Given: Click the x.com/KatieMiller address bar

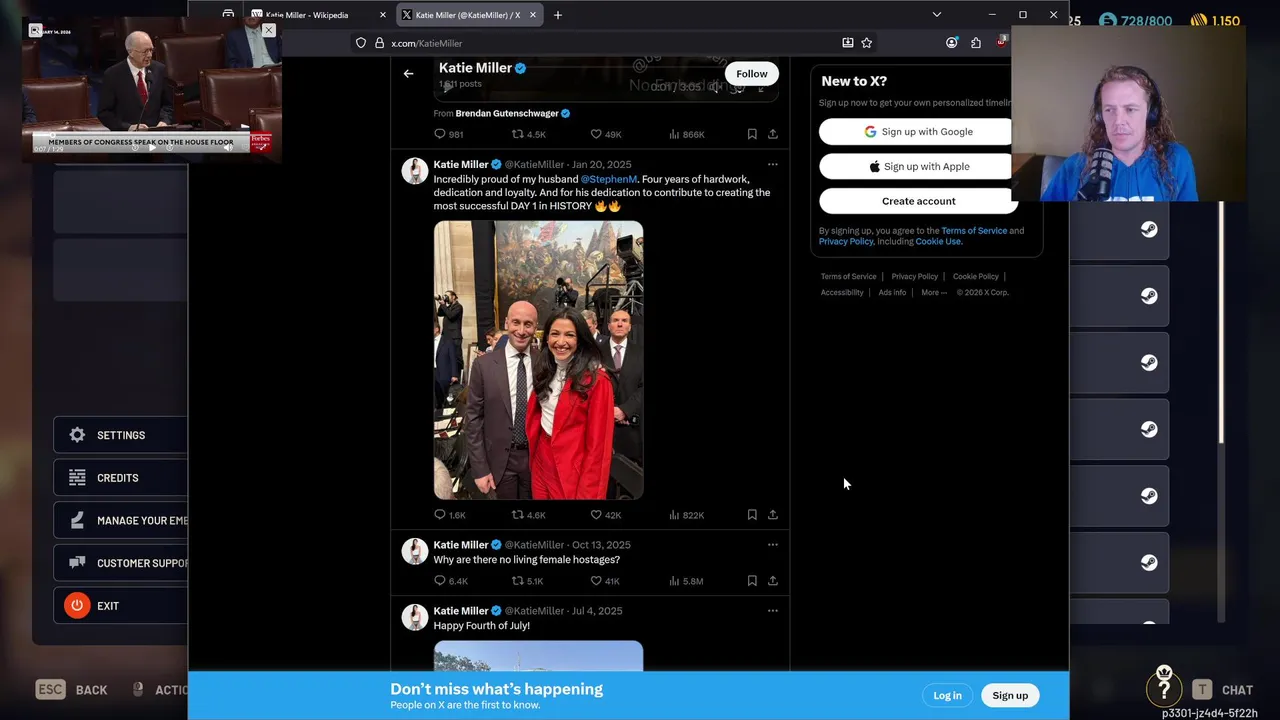Looking at the screenshot, I should click(x=610, y=43).
